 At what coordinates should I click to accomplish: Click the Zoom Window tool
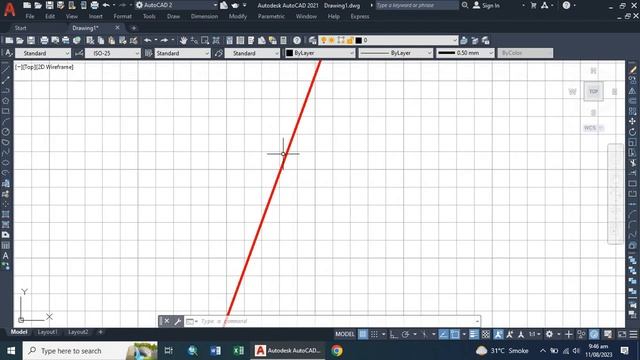pyautogui.click(x=205, y=40)
